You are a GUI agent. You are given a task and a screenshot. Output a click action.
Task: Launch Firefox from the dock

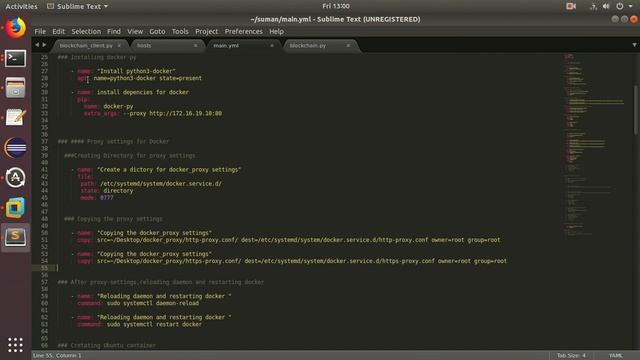(16, 28)
